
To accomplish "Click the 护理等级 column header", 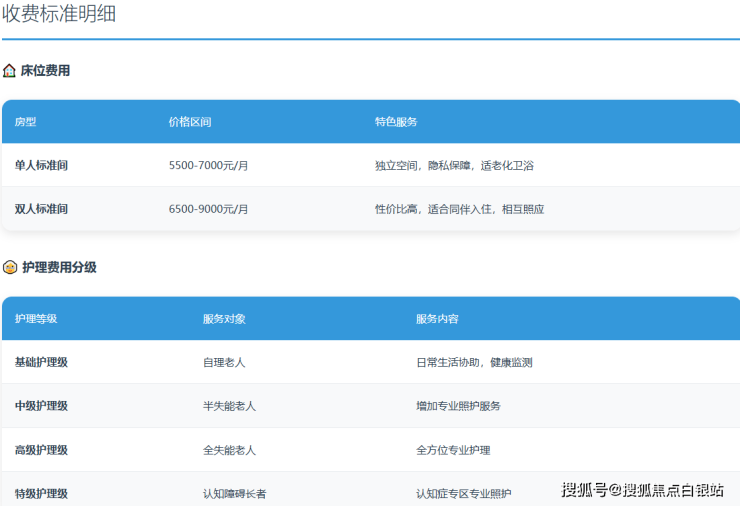I will pyautogui.click(x=36, y=319).
